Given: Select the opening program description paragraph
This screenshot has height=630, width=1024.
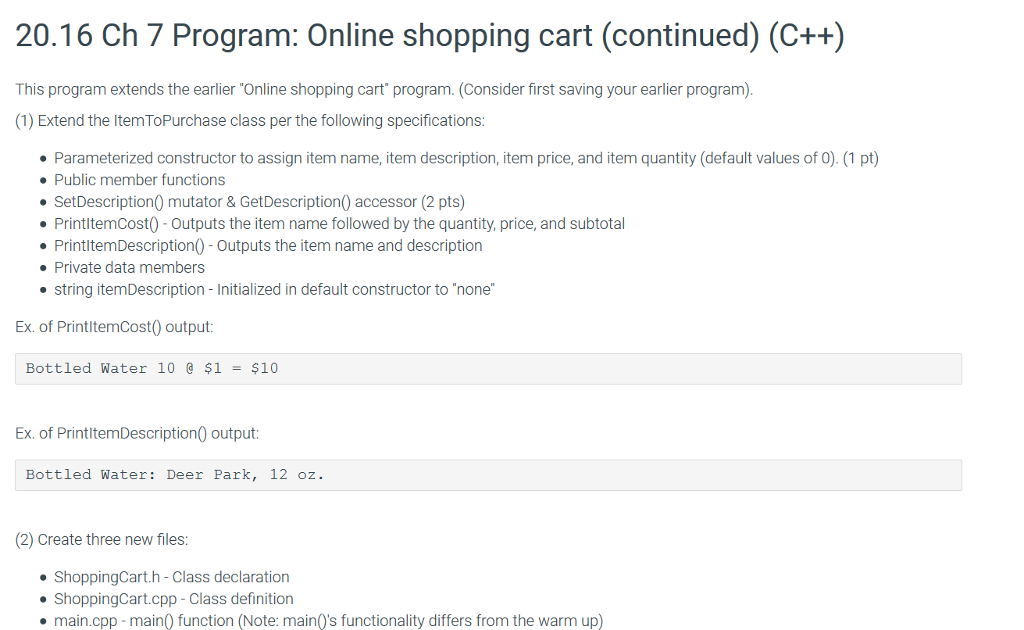Looking at the screenshot, I should pyautogui.click(x=383, y=89).
